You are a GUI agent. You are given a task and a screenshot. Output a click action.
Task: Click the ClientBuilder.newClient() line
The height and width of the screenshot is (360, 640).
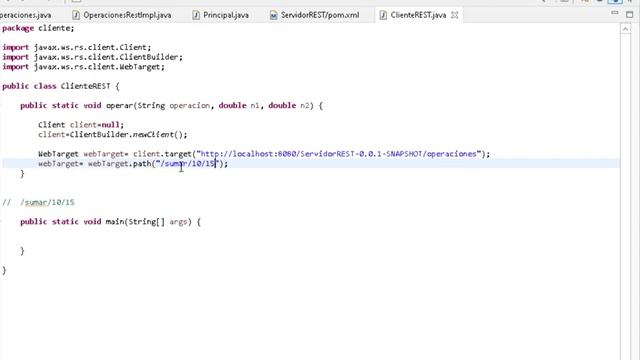click(x=113, y=135)
